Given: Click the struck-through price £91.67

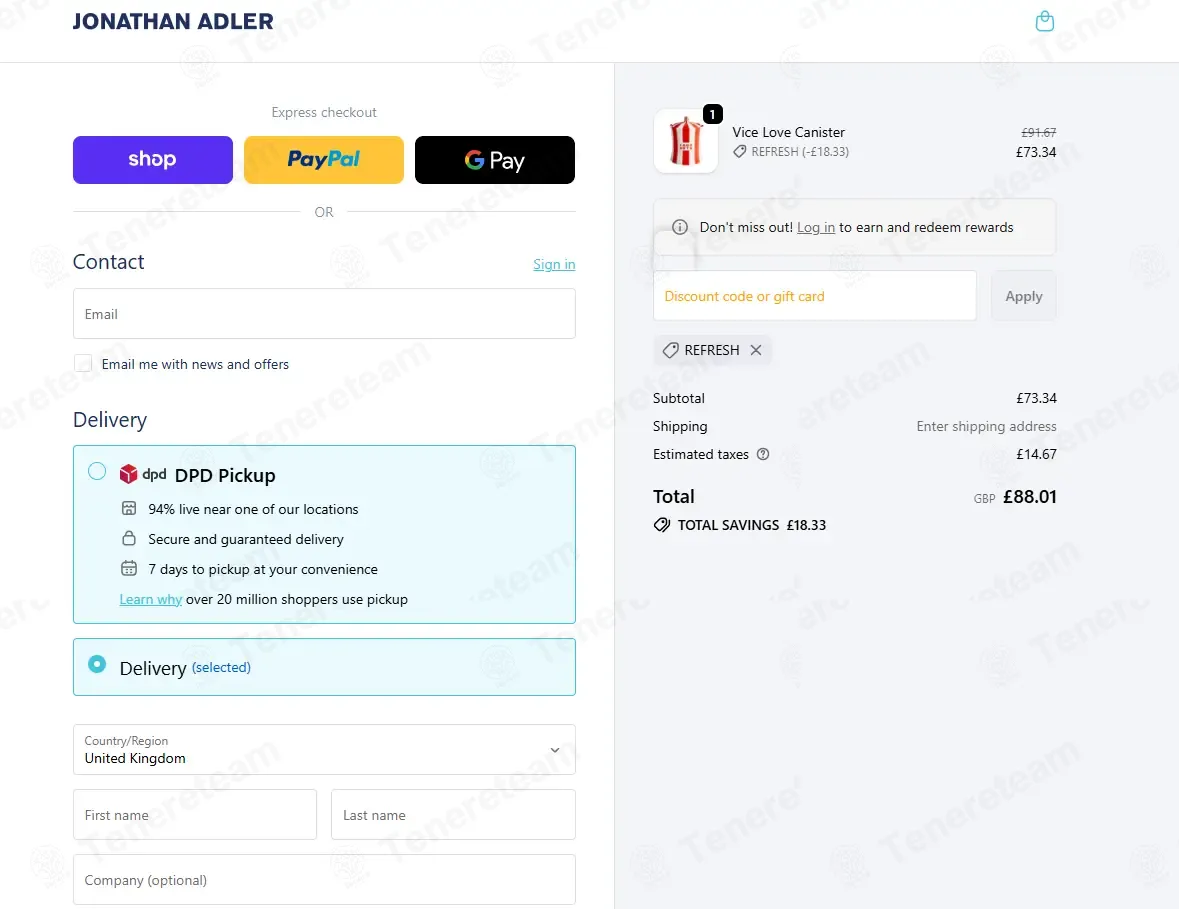Looking at the screenshot, I should click(1038, 132).
